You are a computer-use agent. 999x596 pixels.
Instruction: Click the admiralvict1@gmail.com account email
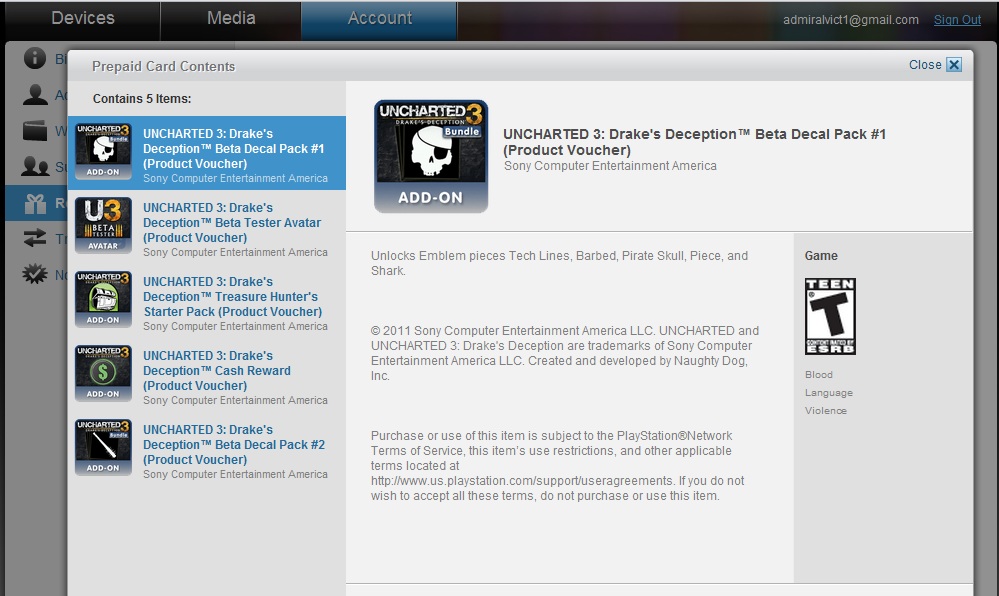click(x=851, y=20)
